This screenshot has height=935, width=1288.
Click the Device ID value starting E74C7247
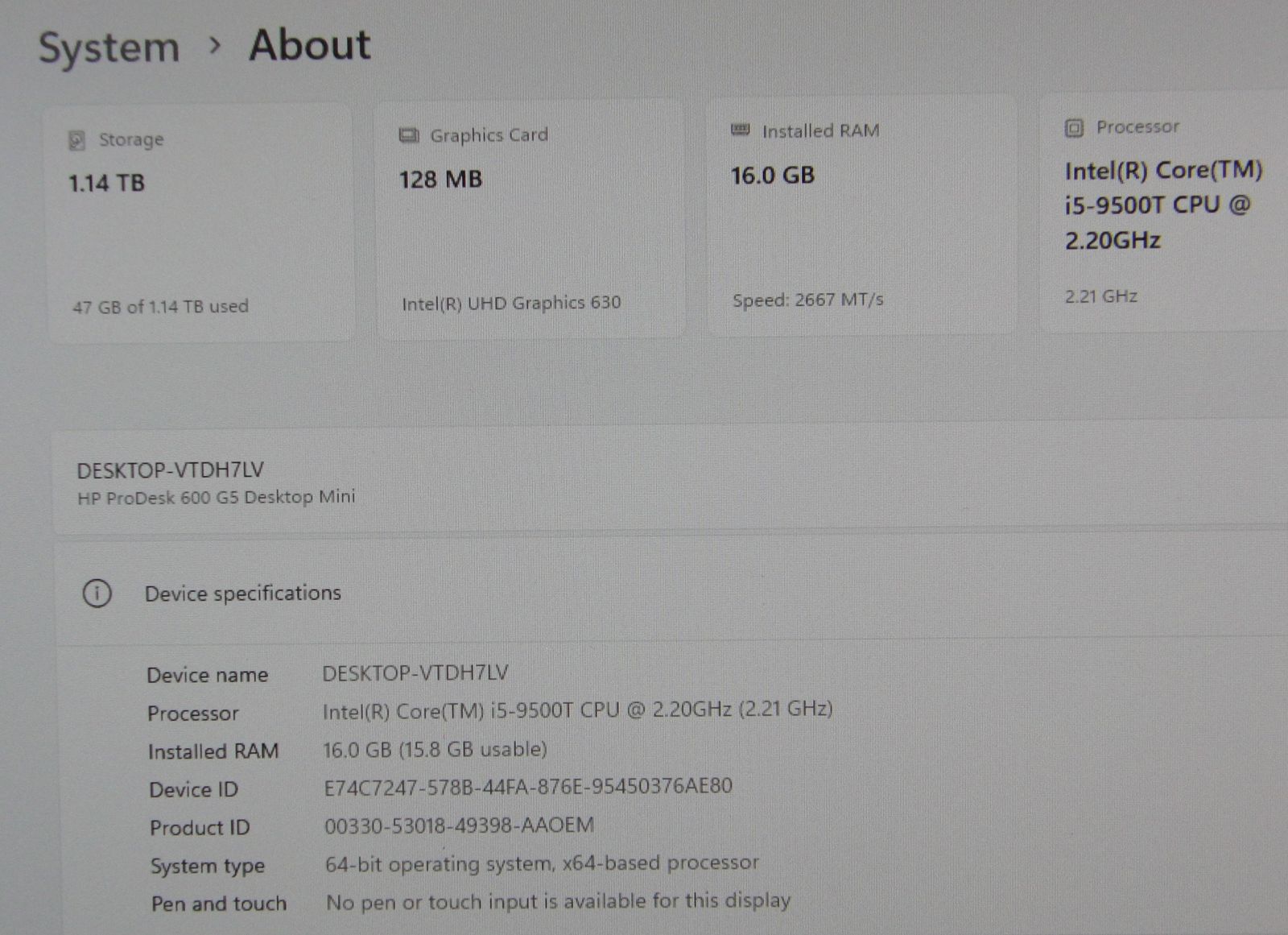pyautogui.click(x=528, y=787)
